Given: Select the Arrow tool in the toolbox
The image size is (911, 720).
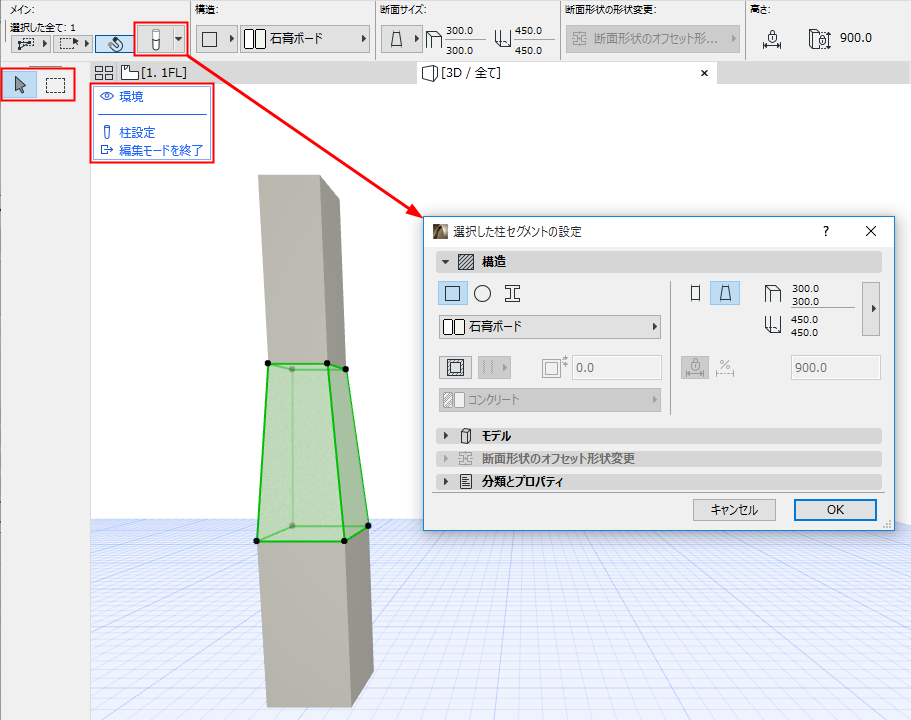Looking at the screenshot, I should pyautogui.click(x=20, y=85).
